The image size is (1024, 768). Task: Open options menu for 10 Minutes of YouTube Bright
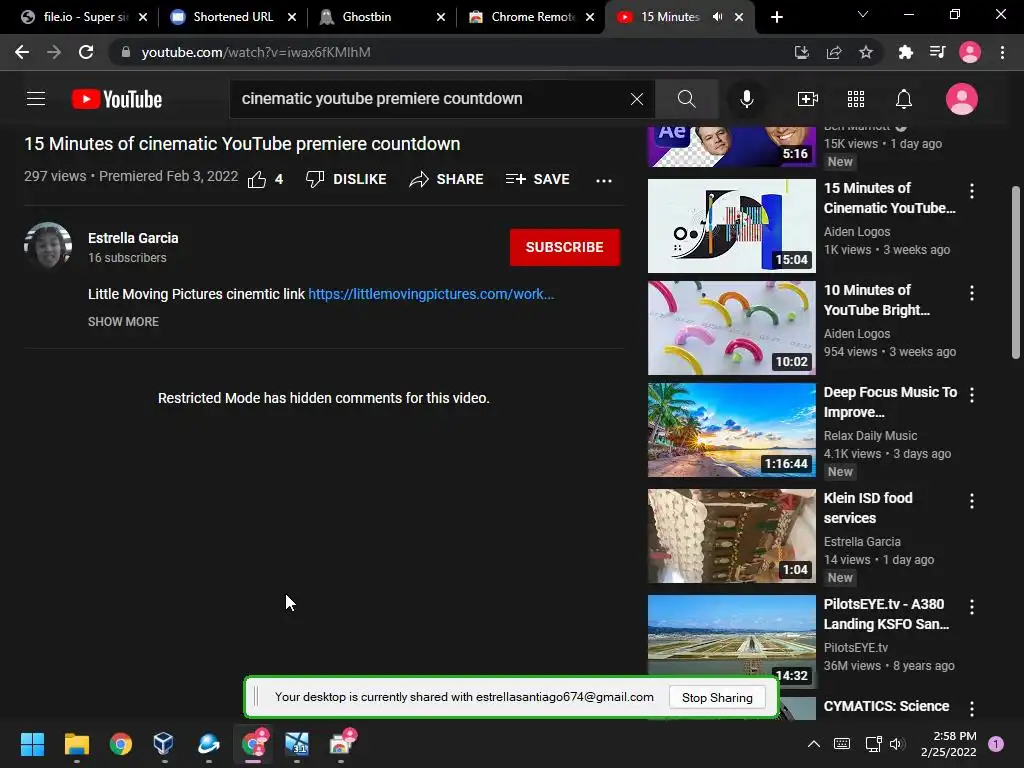click(972, 293)
